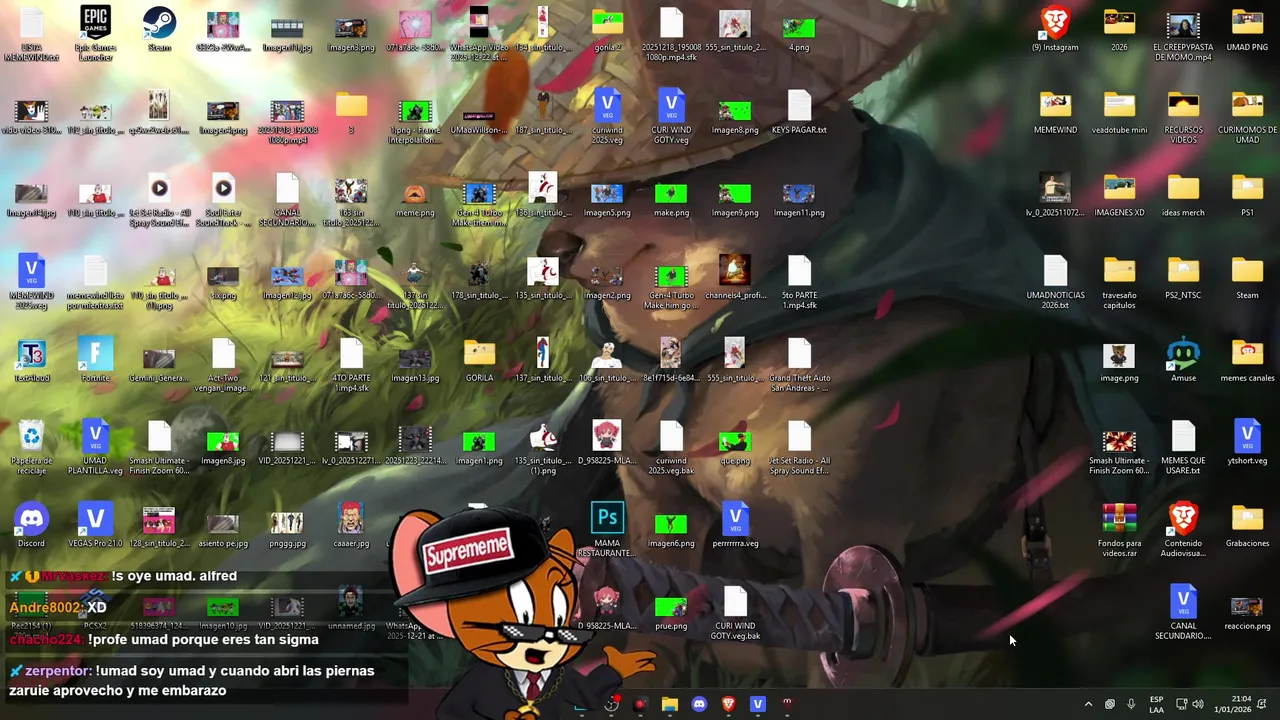Open File Explorer from the taskbar

pos(669,704)
